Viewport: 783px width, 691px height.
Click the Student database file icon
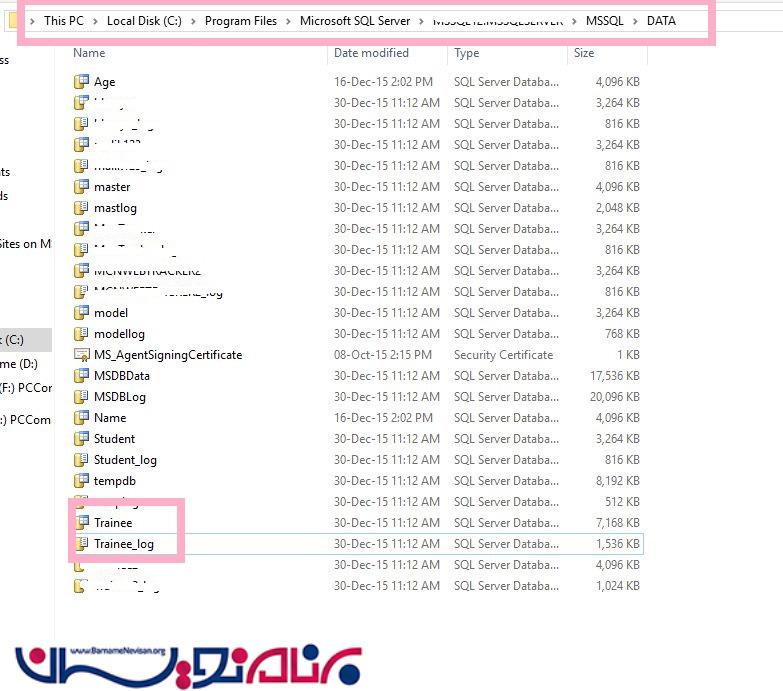coord(81,438)
